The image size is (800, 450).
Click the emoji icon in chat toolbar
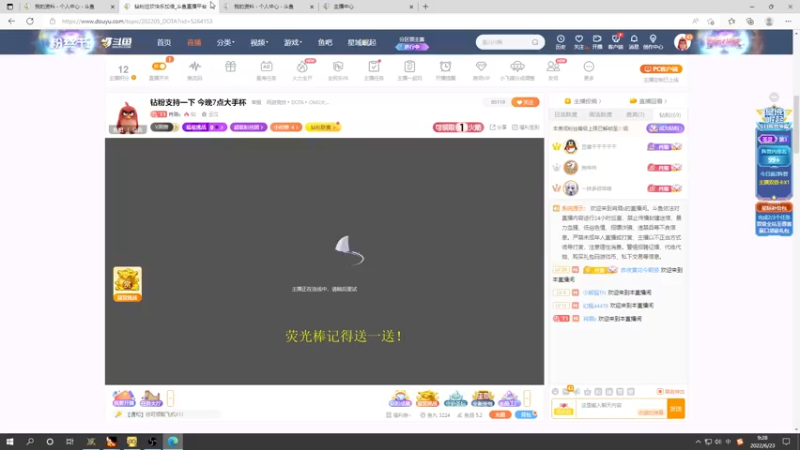point(555,391)
